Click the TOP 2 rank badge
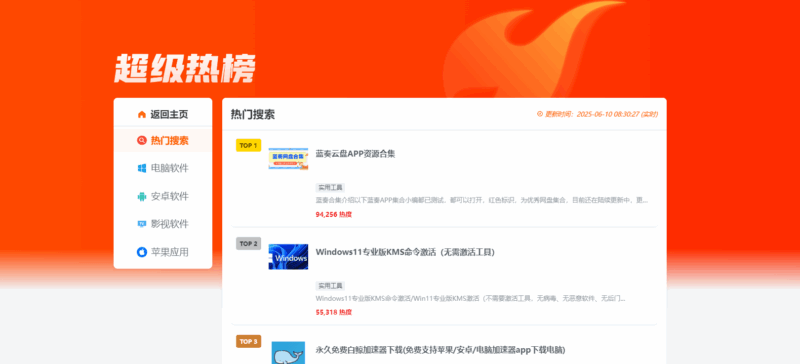Viewport: 800px width, 364px height. click(x=248, y=244)
